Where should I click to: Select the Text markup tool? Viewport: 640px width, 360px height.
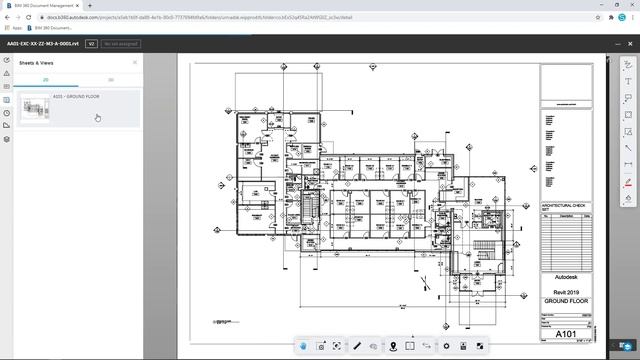pyautogui.click(x=628, y=82)
